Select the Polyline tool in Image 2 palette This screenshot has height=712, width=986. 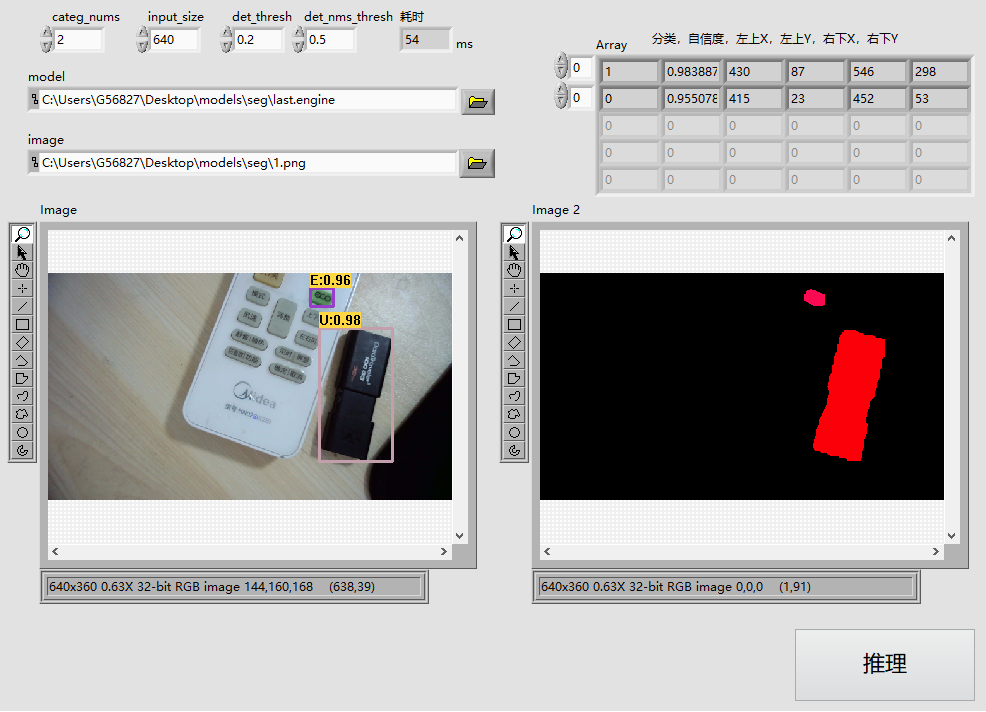pos(514,360)
